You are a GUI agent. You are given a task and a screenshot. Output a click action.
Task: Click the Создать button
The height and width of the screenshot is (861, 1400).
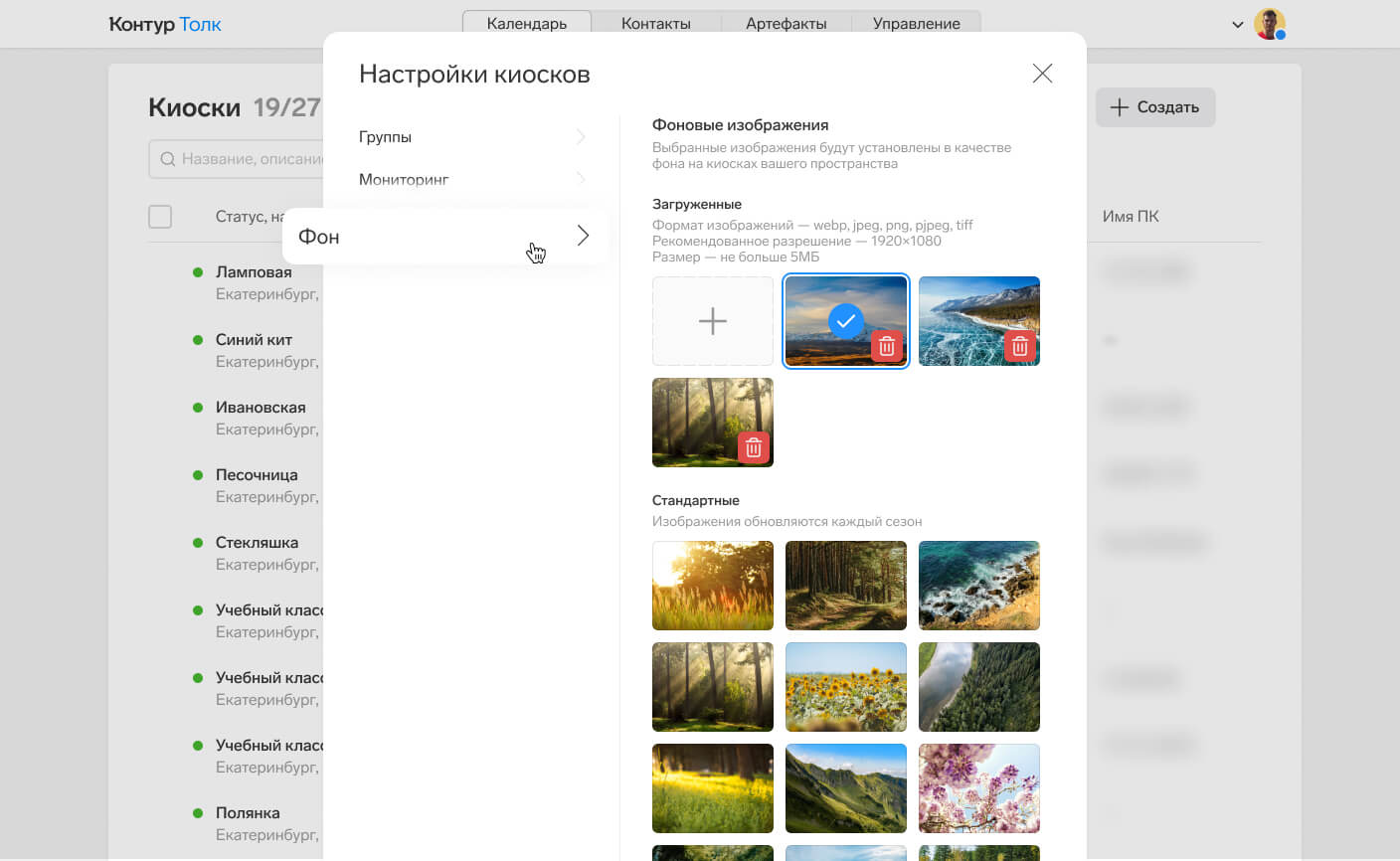(1155, 107)
